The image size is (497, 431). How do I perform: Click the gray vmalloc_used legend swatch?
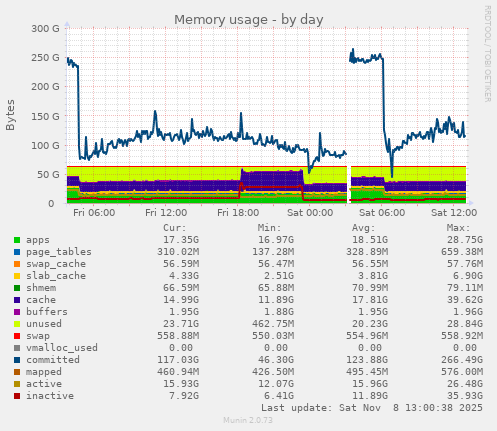[x=17, y=348]
